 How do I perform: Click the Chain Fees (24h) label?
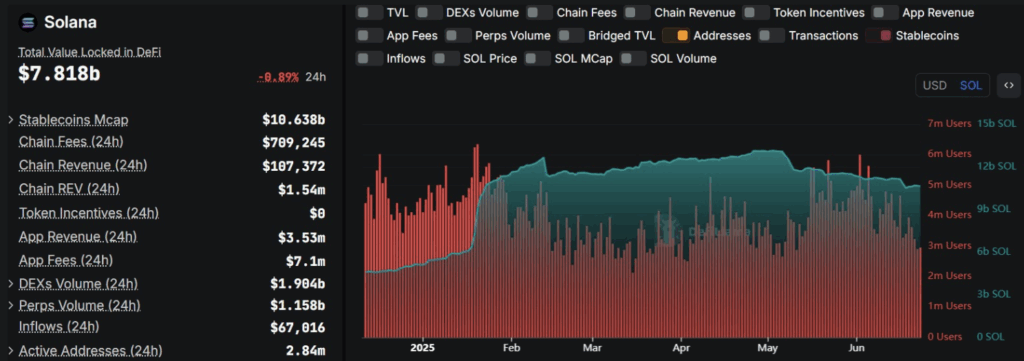(71, 142)
